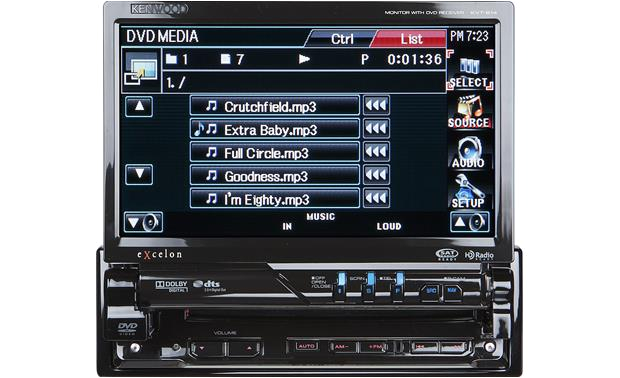The width and height of the screenshot is (620, 378).
Task: Tap the picture-in-picture screen switch icon
Action: pyautogui.click(x=141, y=70)
